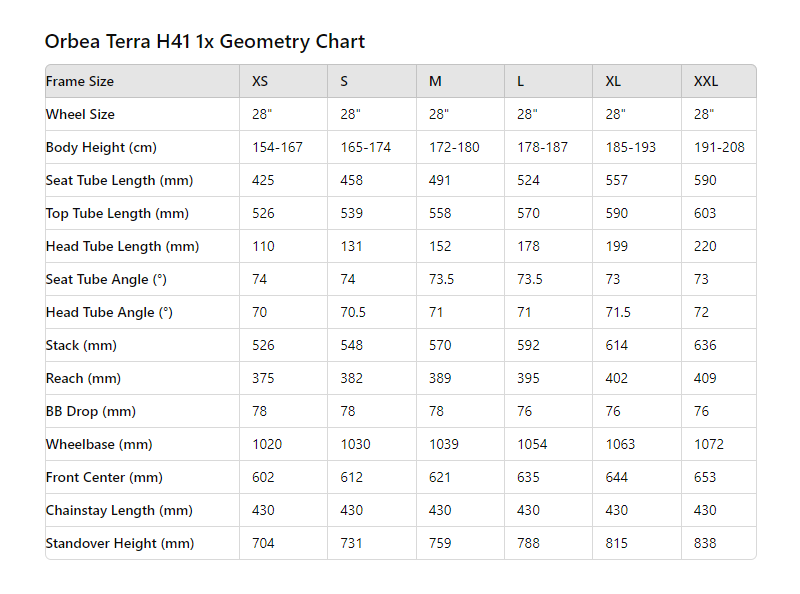
Task: Select the 70.5 head tube angle cell
Action: 353,312
